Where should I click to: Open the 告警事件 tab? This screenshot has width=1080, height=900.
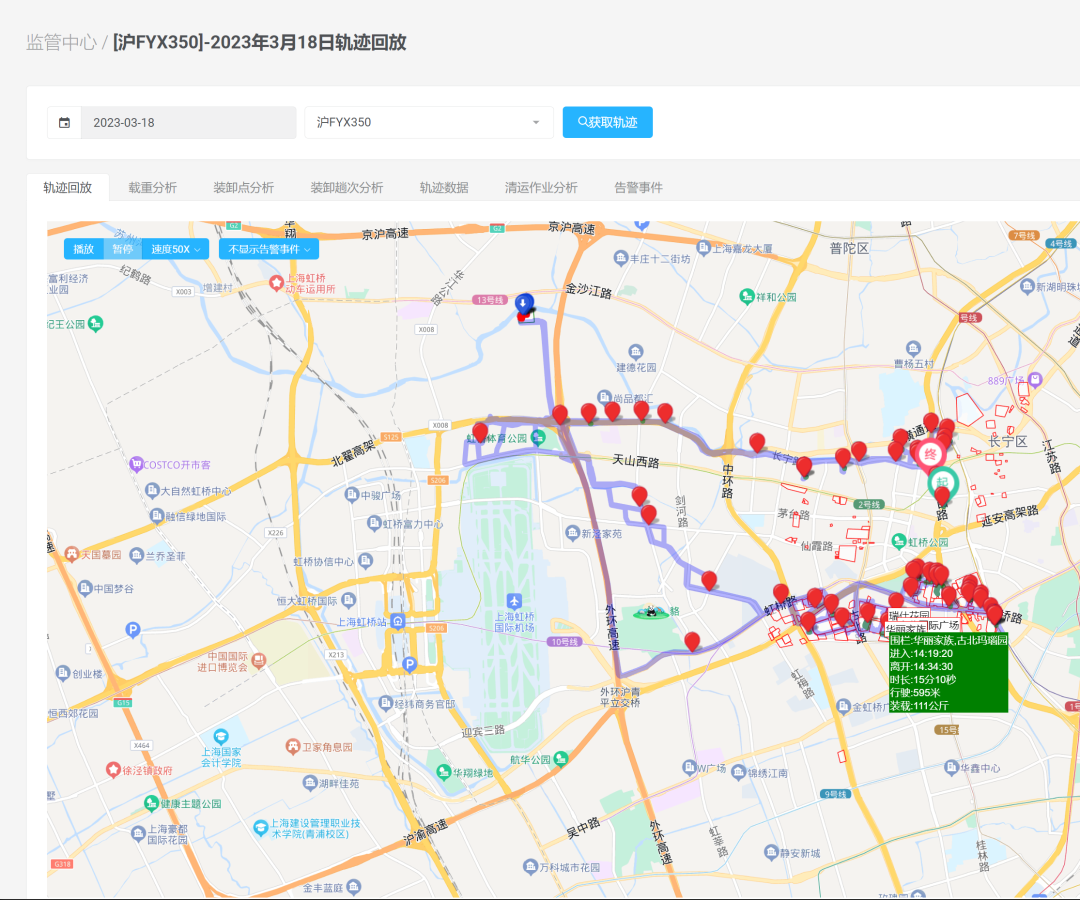click(638, 188)
